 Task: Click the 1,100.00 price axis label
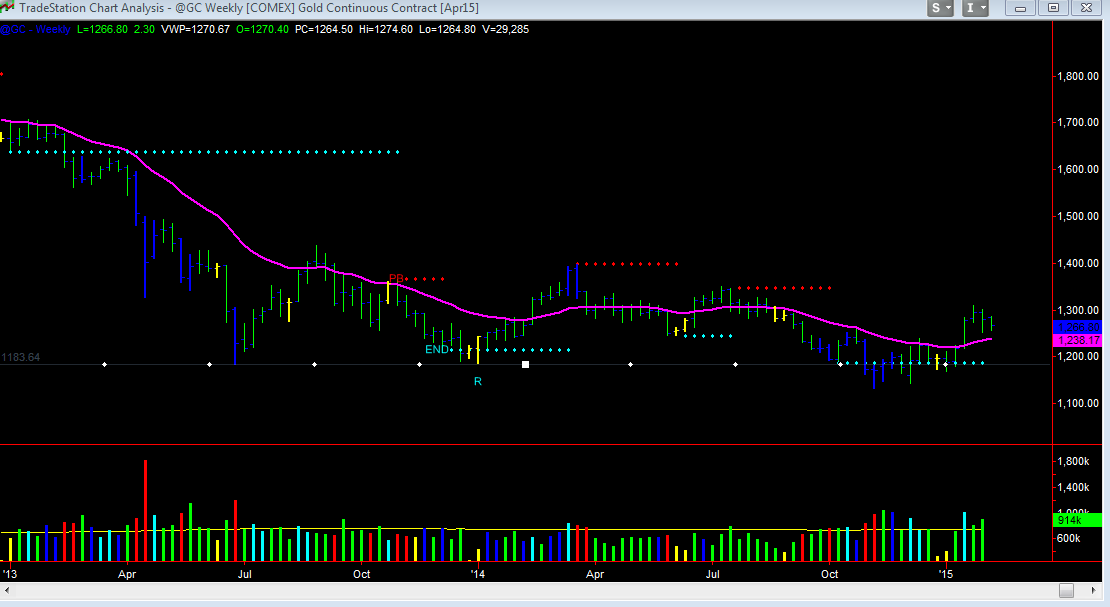click(1077, 403)
